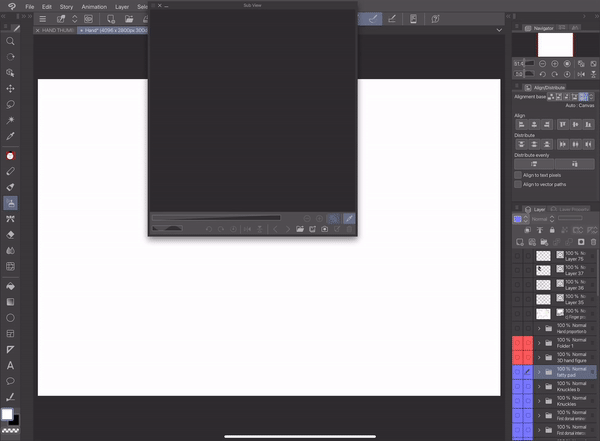
Task: Toggle visibility of 3D hand figure folder
Action: [517, 357]
